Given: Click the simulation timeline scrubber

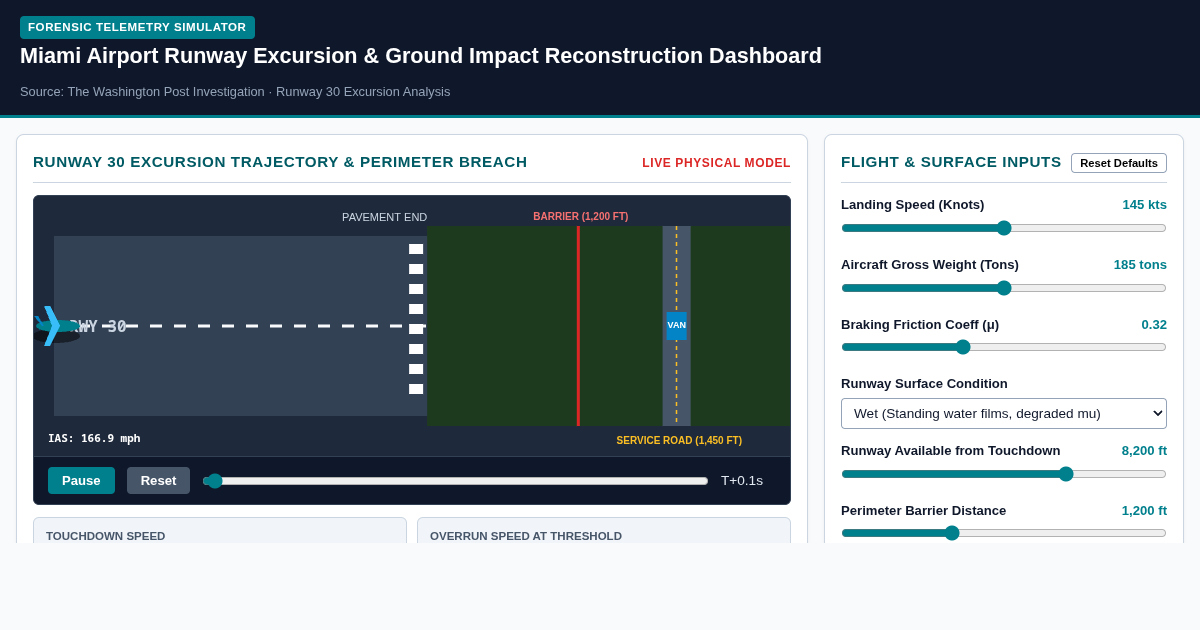Looking at the screenshot, I should [455, 481].
